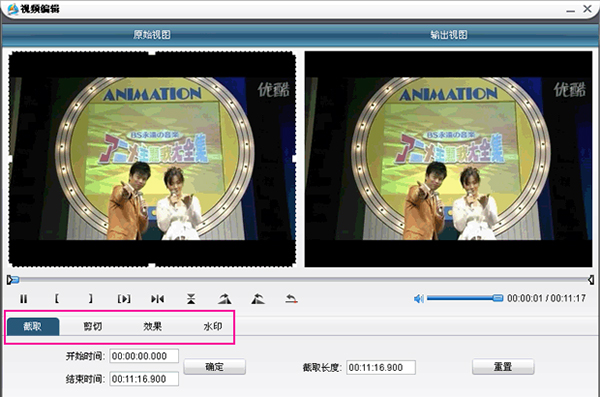Open the 水印 tab
Screen dimensions: 600x397
213,326
